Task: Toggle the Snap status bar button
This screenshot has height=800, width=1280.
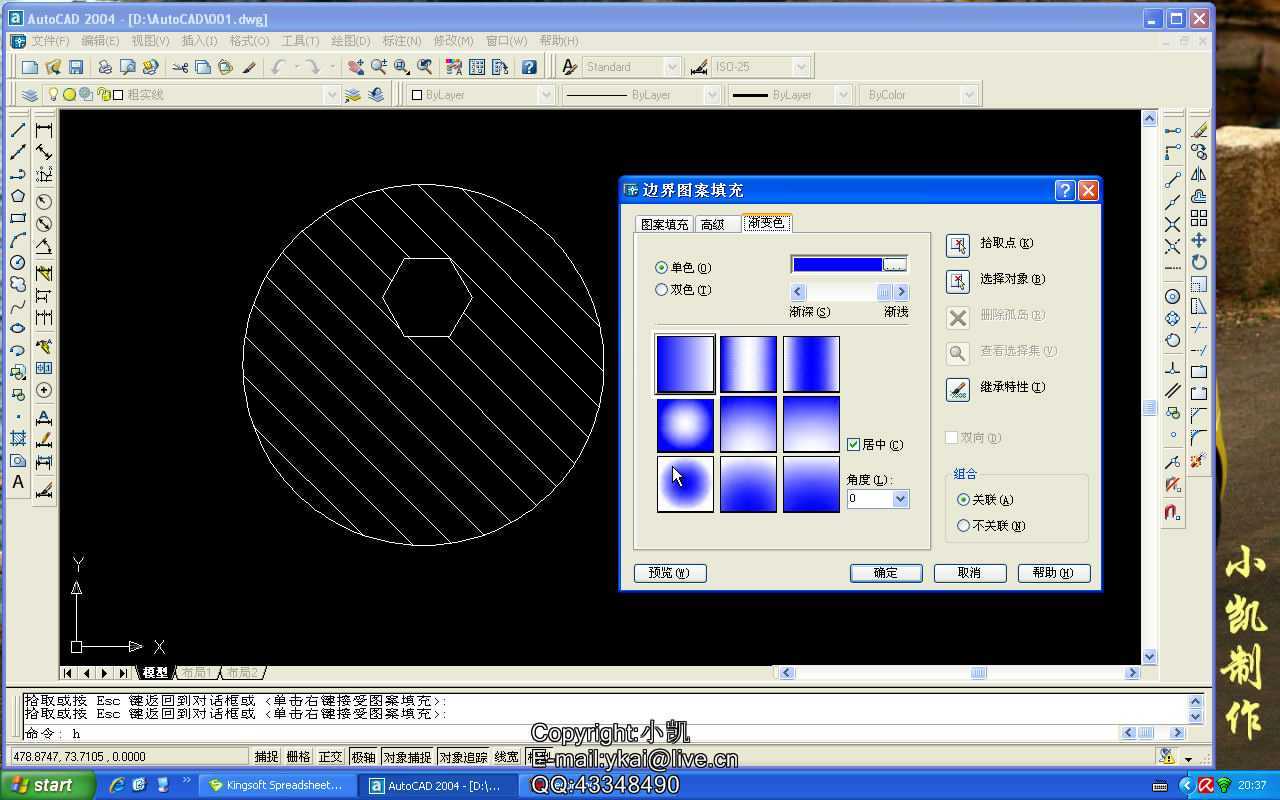Action: [x=266, y=757]
